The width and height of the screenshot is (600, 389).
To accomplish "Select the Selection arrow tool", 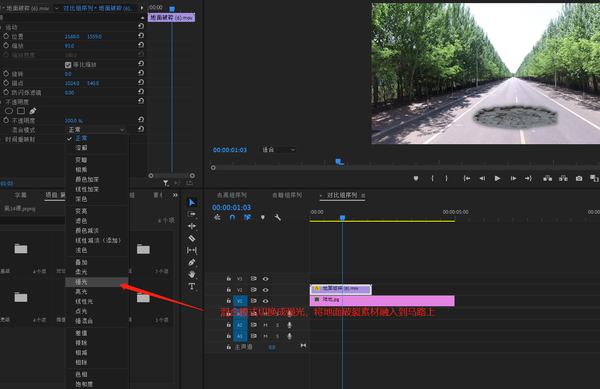I will click(192, 202).
